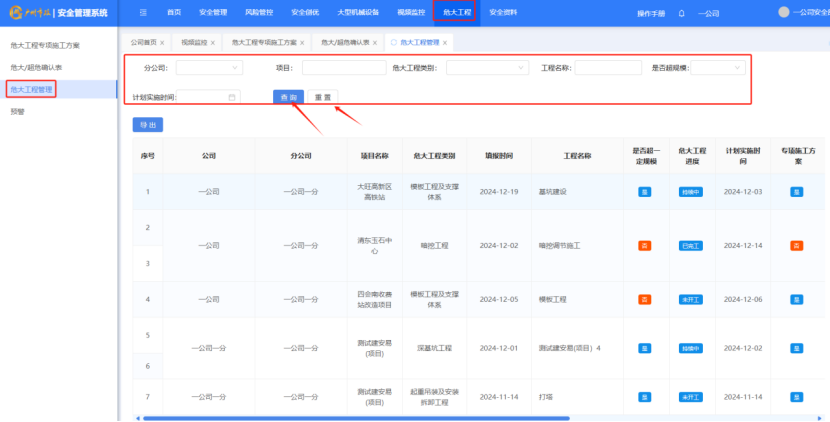Expand the 是否超规模 dropdown

point(718,68)
